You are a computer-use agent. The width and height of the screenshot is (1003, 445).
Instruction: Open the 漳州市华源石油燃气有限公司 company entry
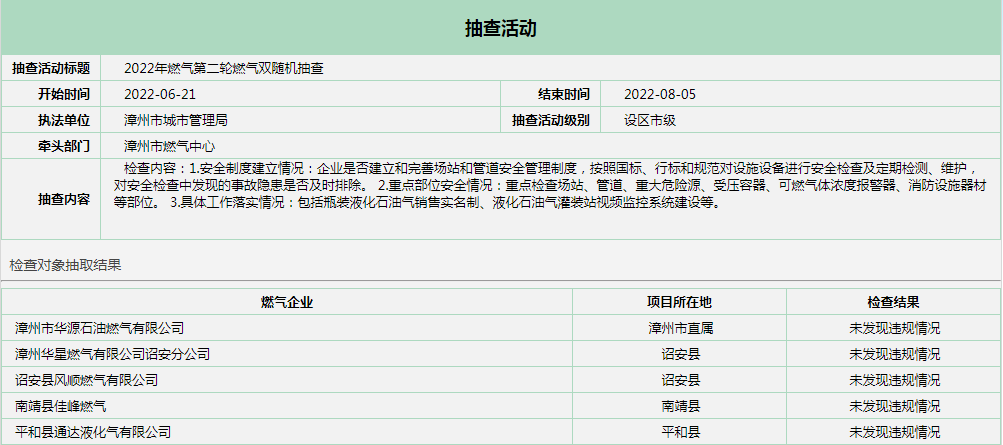coord(100,328)
